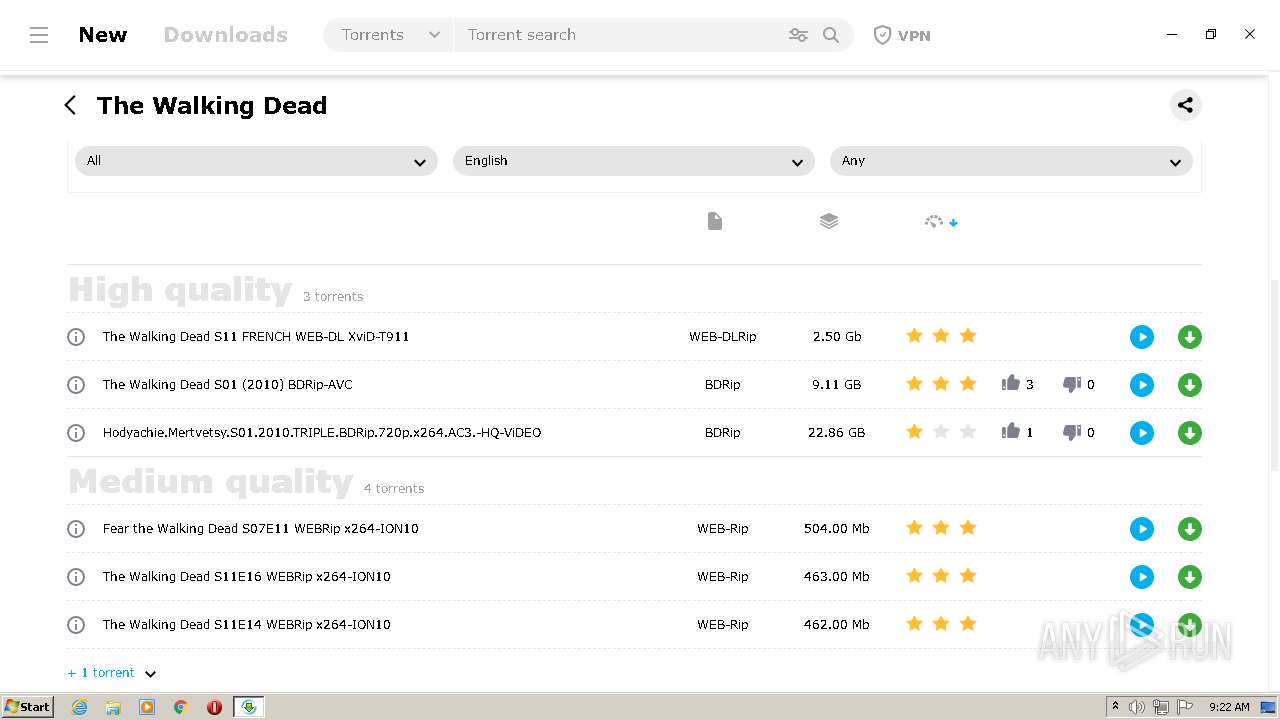Play S11 FRENCH WEB-DL torrent
1280x720 pixels.
pyautogui.click(x=1142, y=337)
